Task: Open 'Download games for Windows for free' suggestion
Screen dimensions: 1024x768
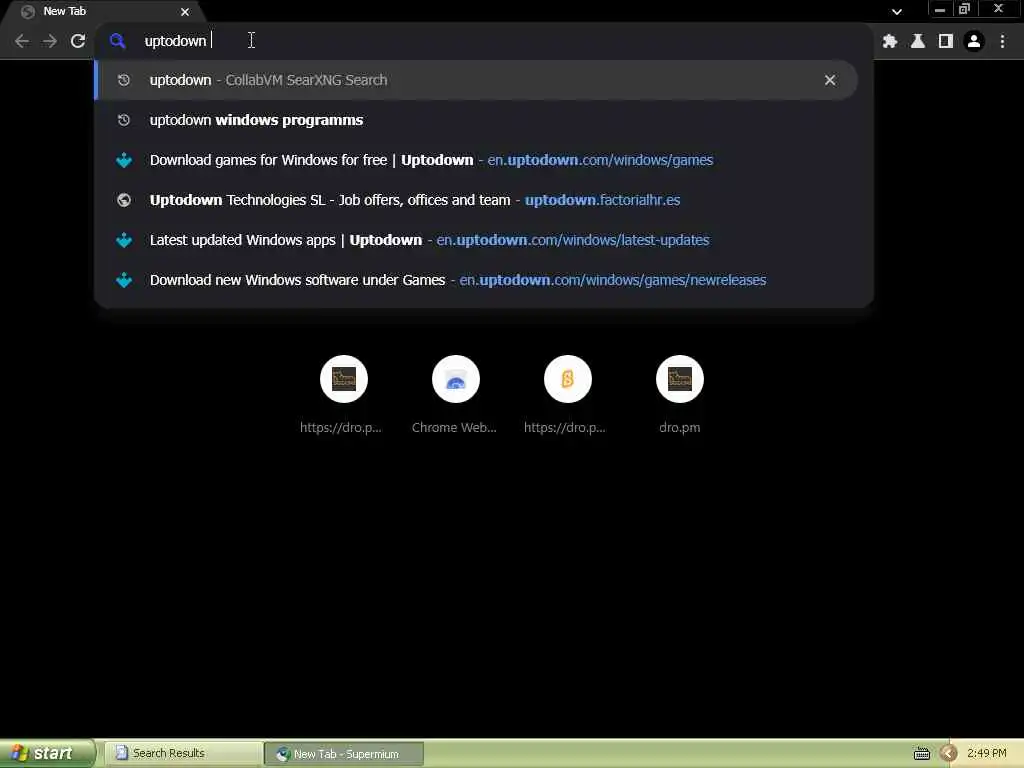Action: pyautogui.click(x=477, y=160)
